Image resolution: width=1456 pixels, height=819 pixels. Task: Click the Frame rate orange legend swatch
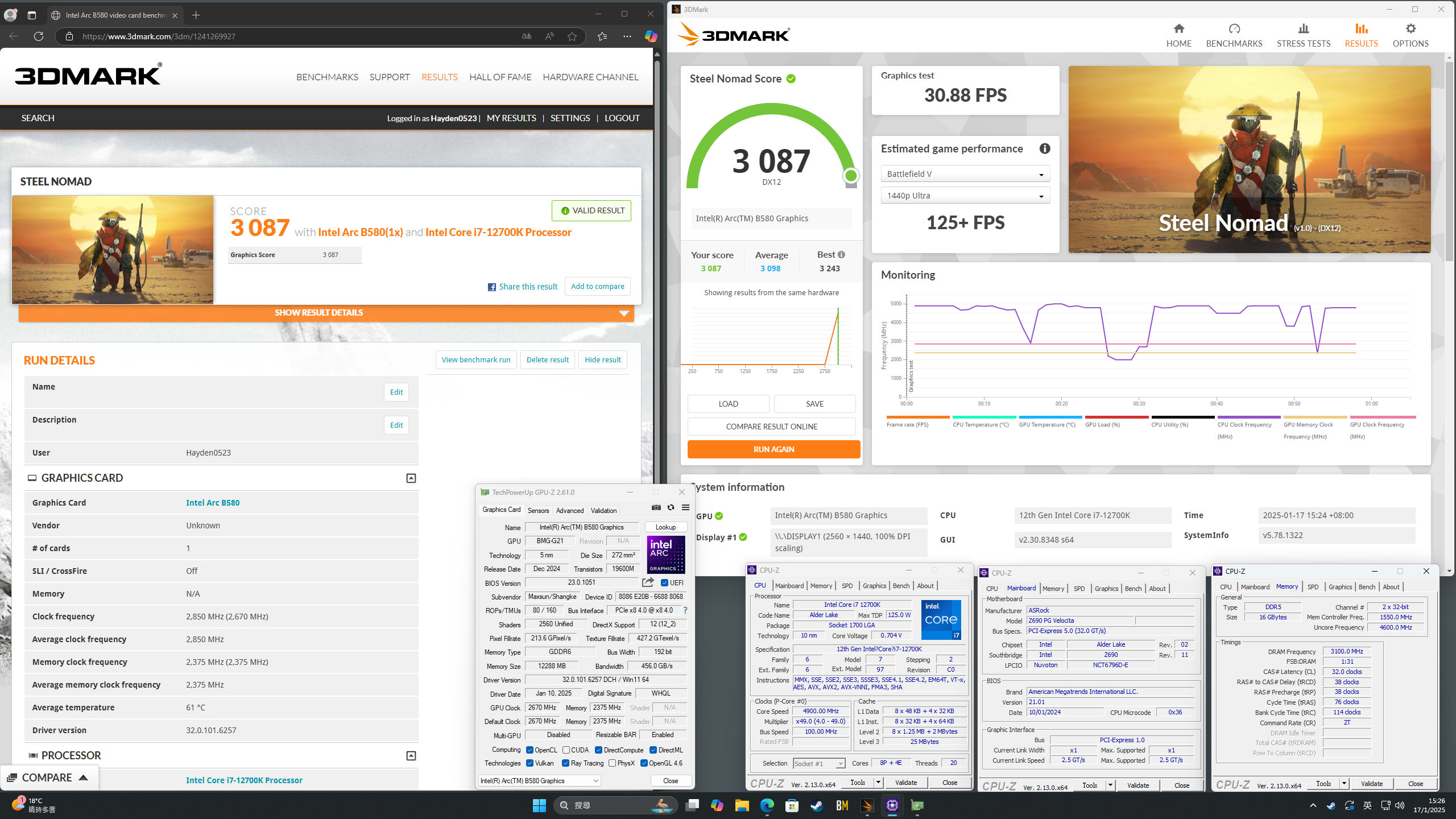[x=918, y=417]
